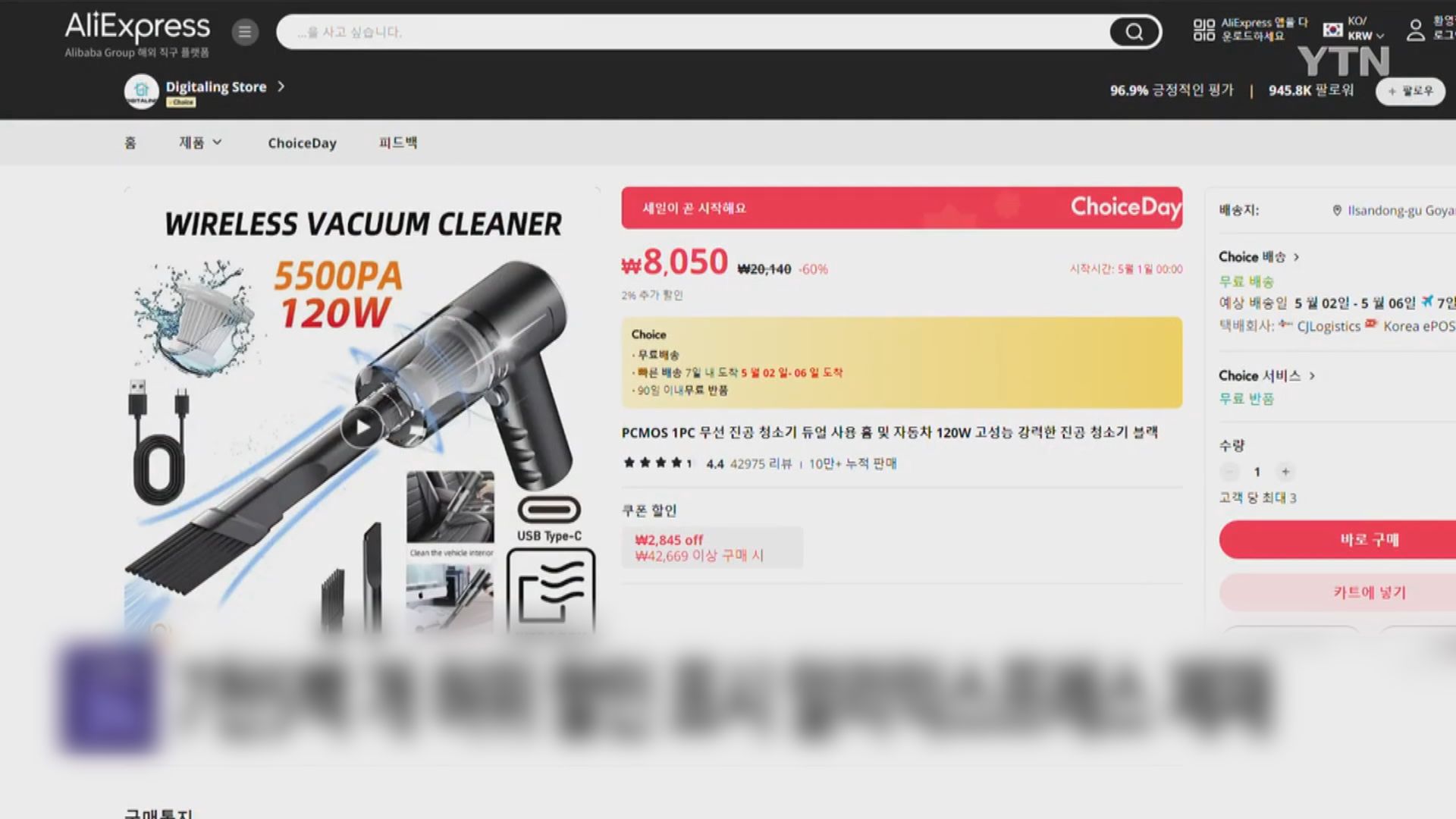The image size is (1456, 819).
Task: Expand Choice 배송 details chevron
Action: click(1297, 257)
